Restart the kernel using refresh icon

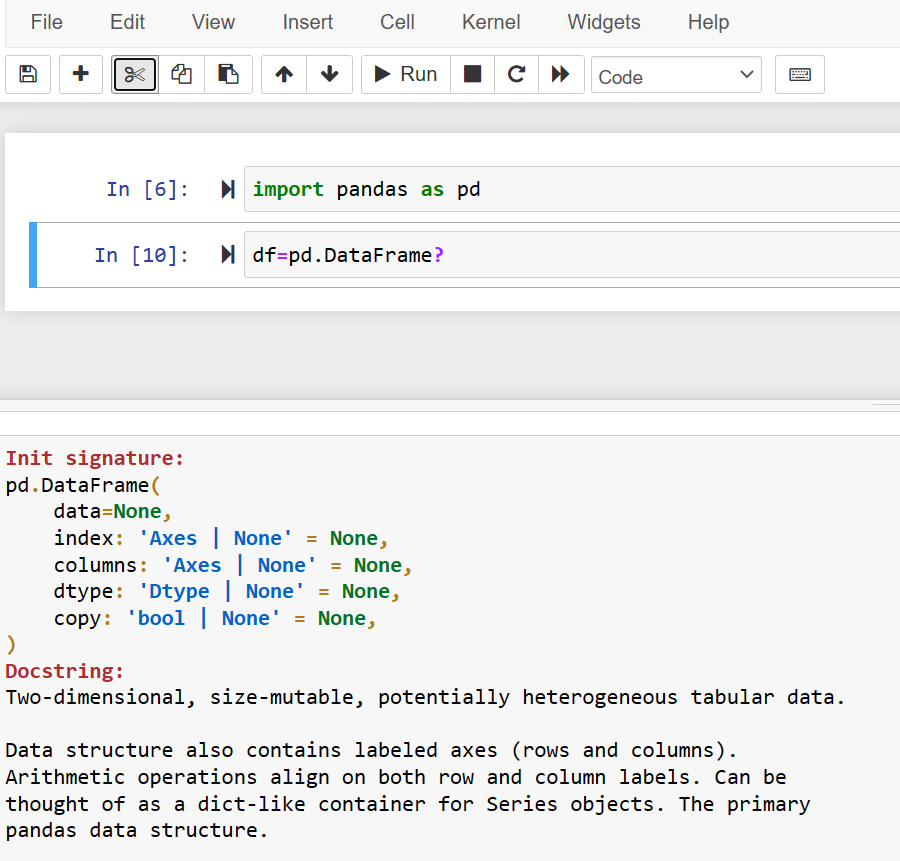516,74
